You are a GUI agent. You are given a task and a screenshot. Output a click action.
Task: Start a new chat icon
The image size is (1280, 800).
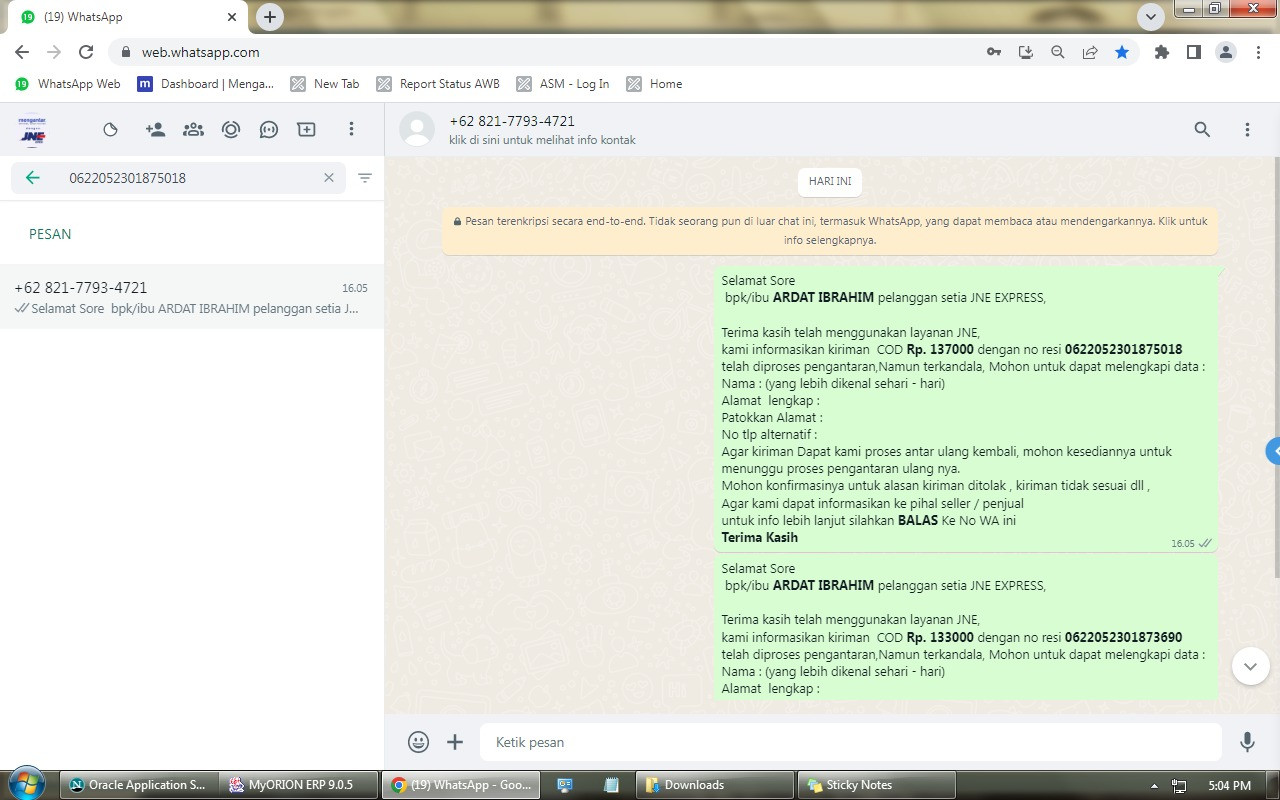(x=306, y=129)
